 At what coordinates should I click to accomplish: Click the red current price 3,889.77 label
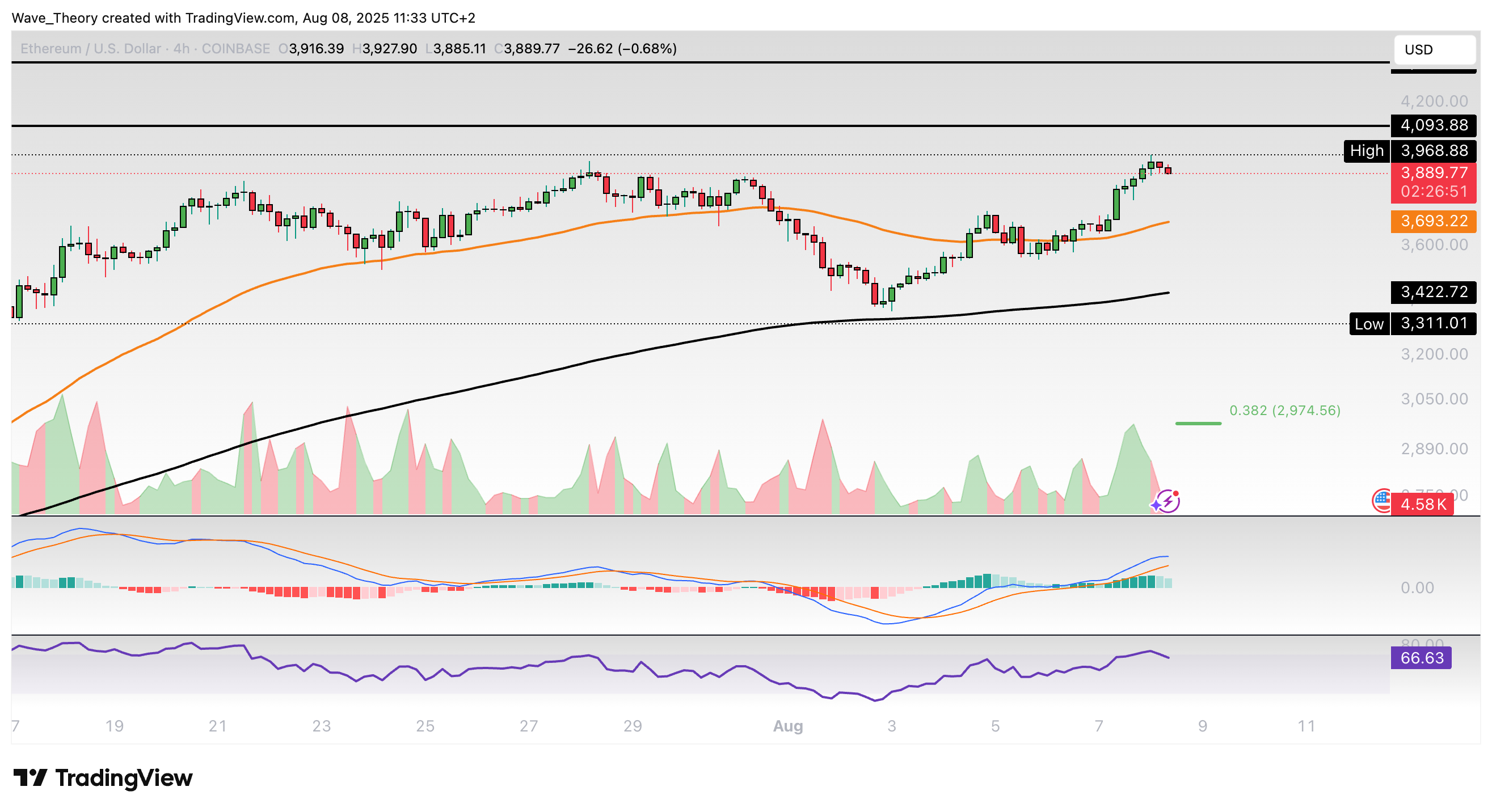point(1434,173)
